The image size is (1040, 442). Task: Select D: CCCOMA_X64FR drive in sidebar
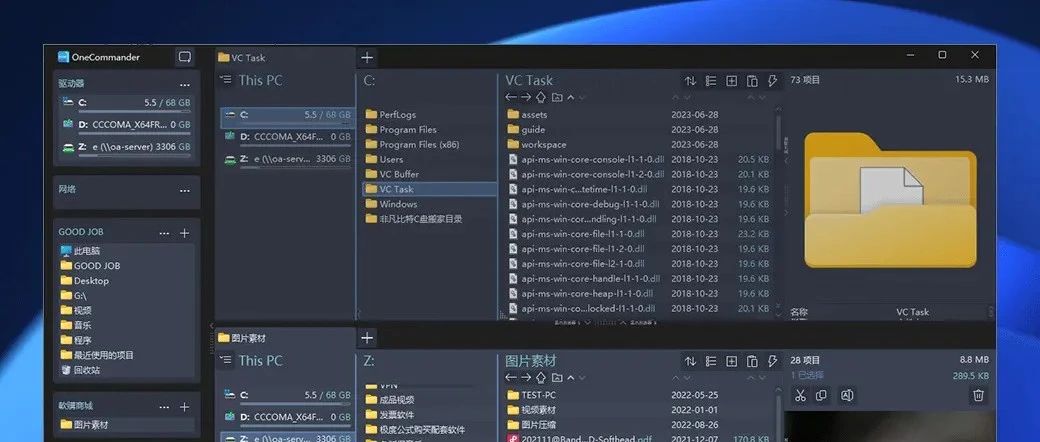(126, 125)
